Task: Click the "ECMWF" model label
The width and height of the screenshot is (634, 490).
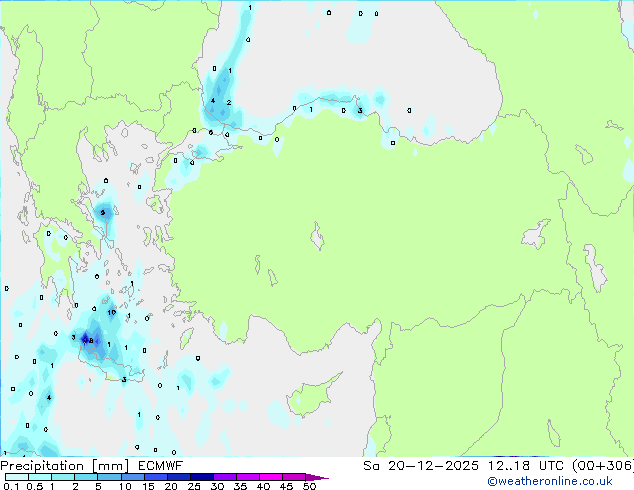Action: pos(161,466)
